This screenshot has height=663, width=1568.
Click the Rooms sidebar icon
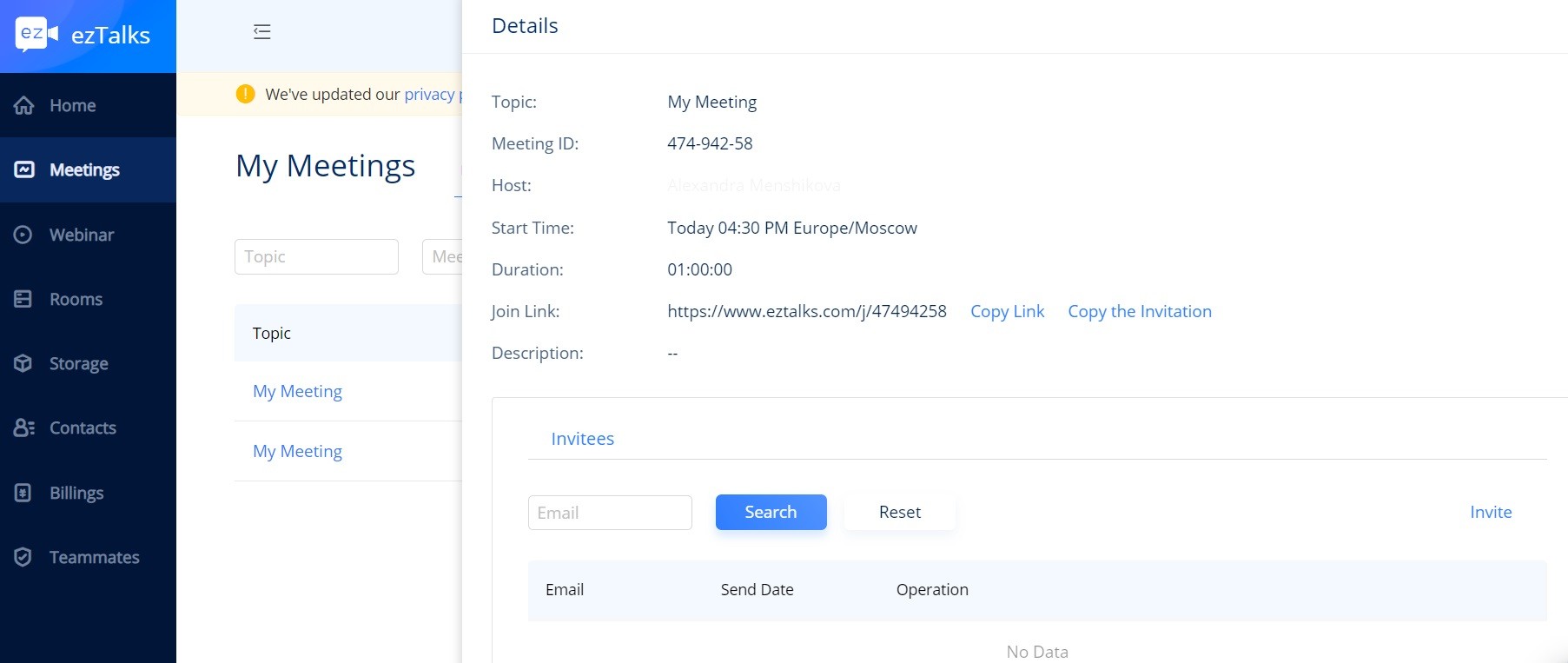pos(23,299)
